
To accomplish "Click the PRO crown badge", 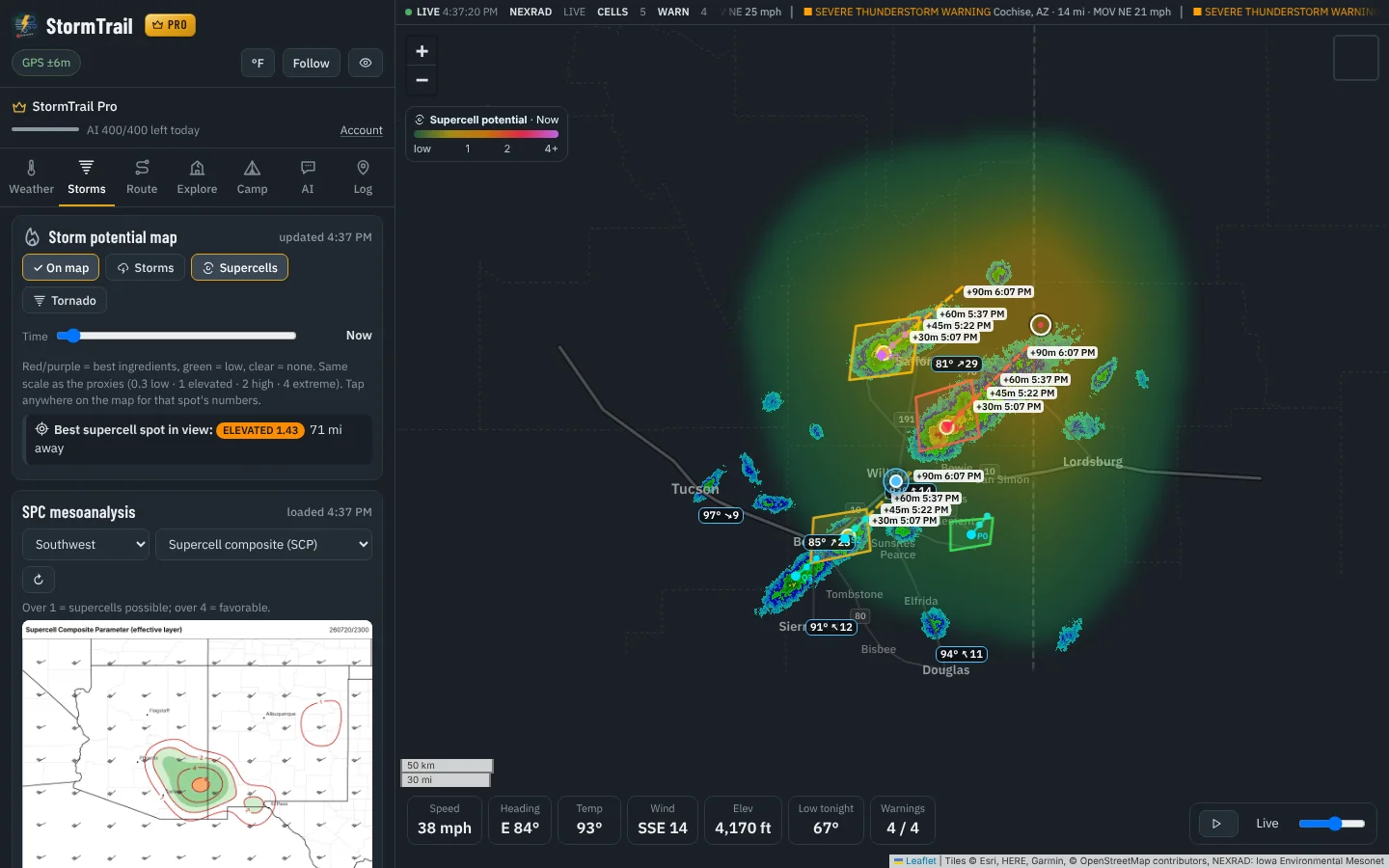I will [x=170, y=25].
